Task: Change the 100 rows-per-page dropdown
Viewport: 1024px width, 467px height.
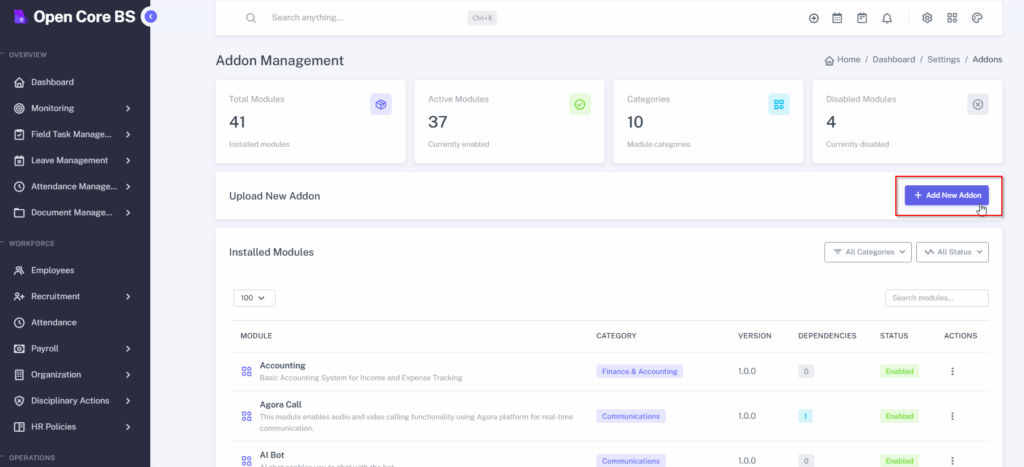Action: (x=254, y=298)
